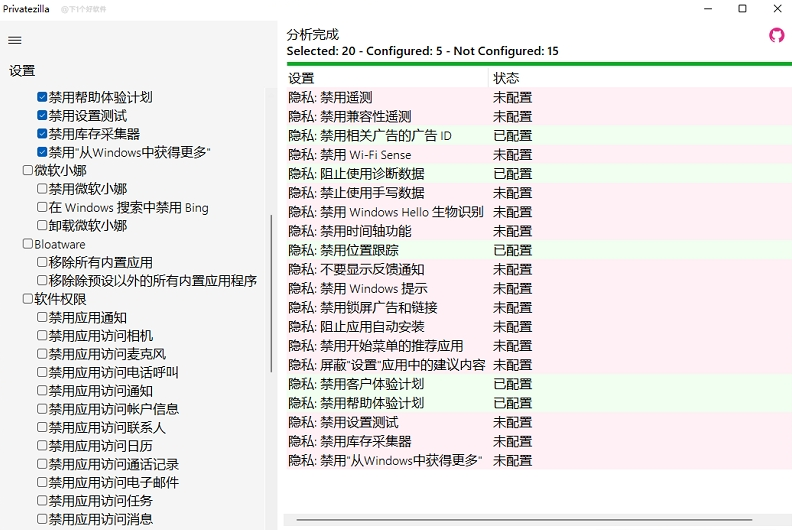The width and height of the screenshot is (792, 530).
Task: Select row 隐私: 禁用相关广告的广告 ID
Action: 539,135
